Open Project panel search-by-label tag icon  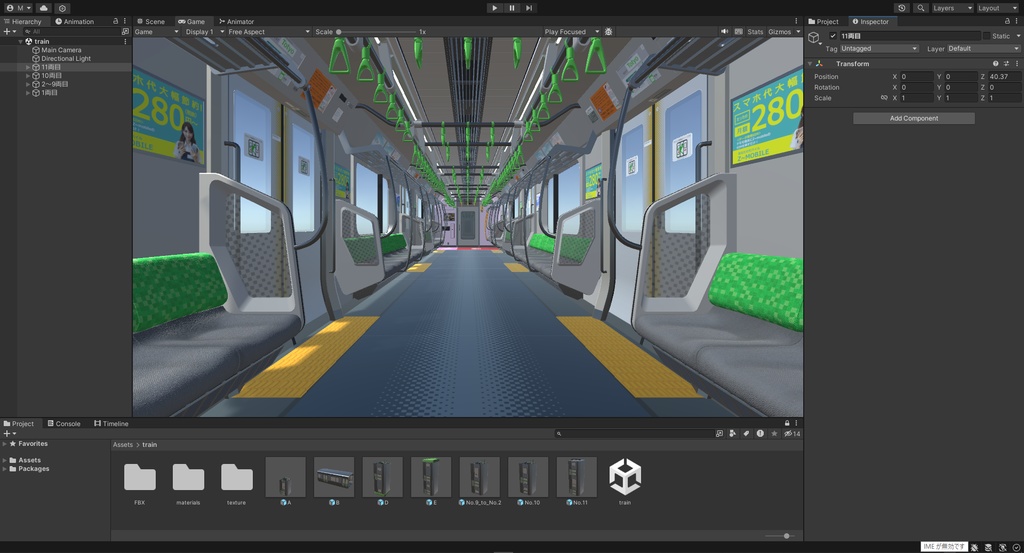coord(746,434)
